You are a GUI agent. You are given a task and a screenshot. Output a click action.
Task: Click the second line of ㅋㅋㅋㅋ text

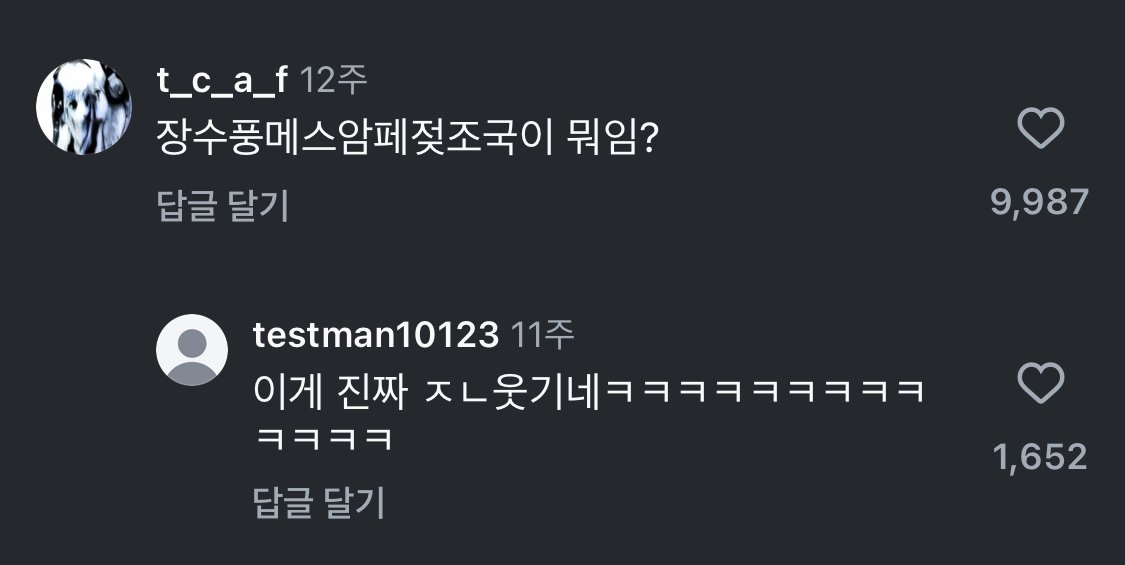pos(324,438)
